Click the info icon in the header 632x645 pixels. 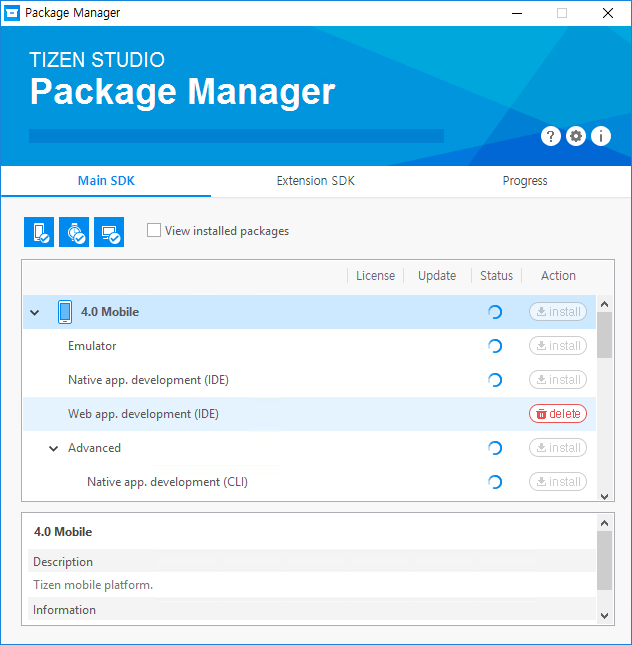click(601, 136)
